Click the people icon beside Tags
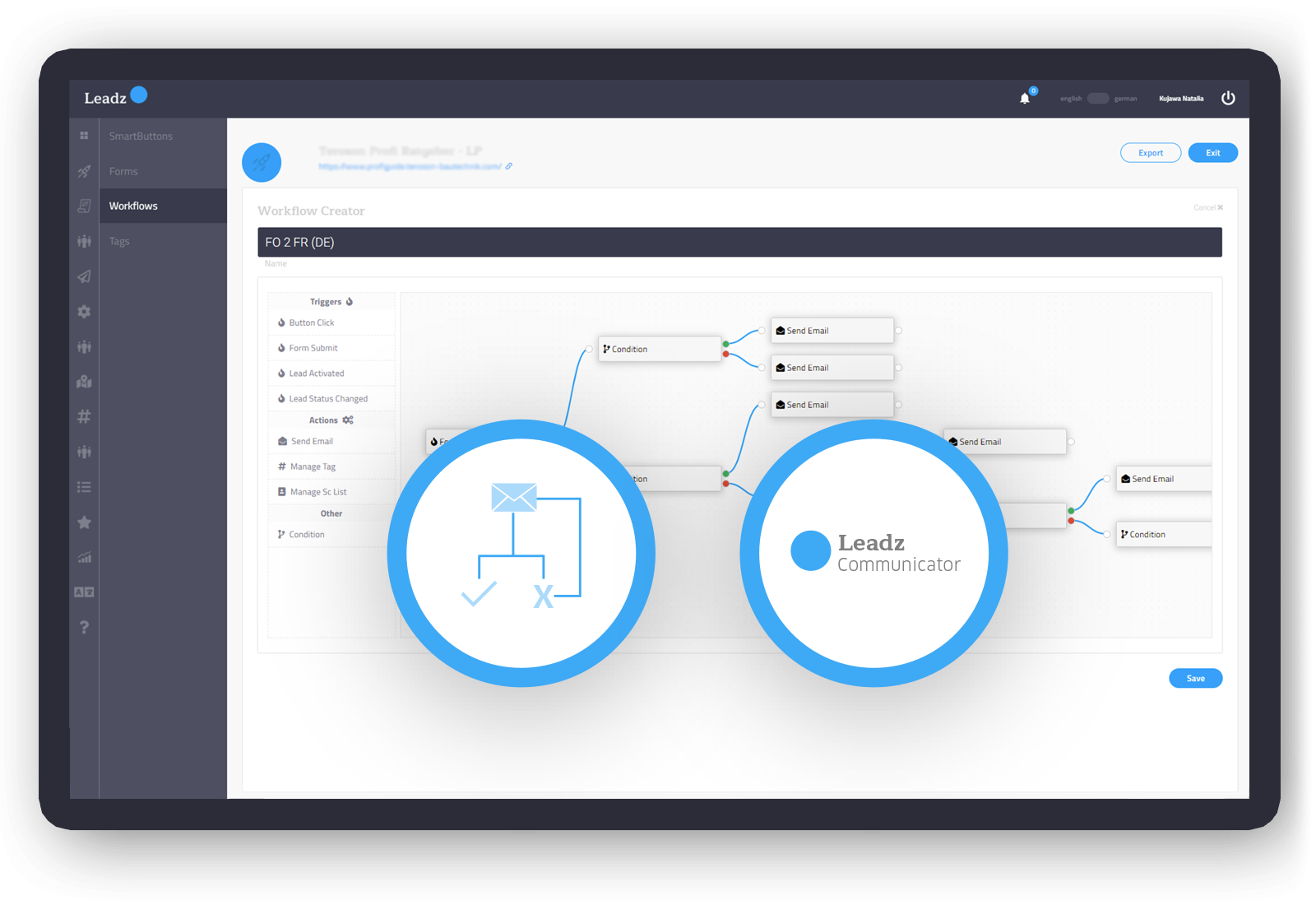1316x905 pixels. coord(84,241)
